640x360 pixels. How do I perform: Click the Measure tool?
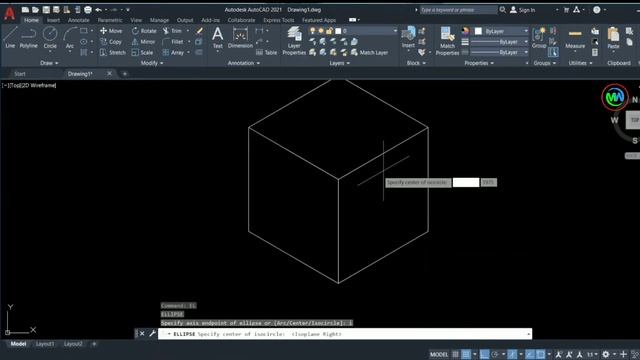coord(575,38)
